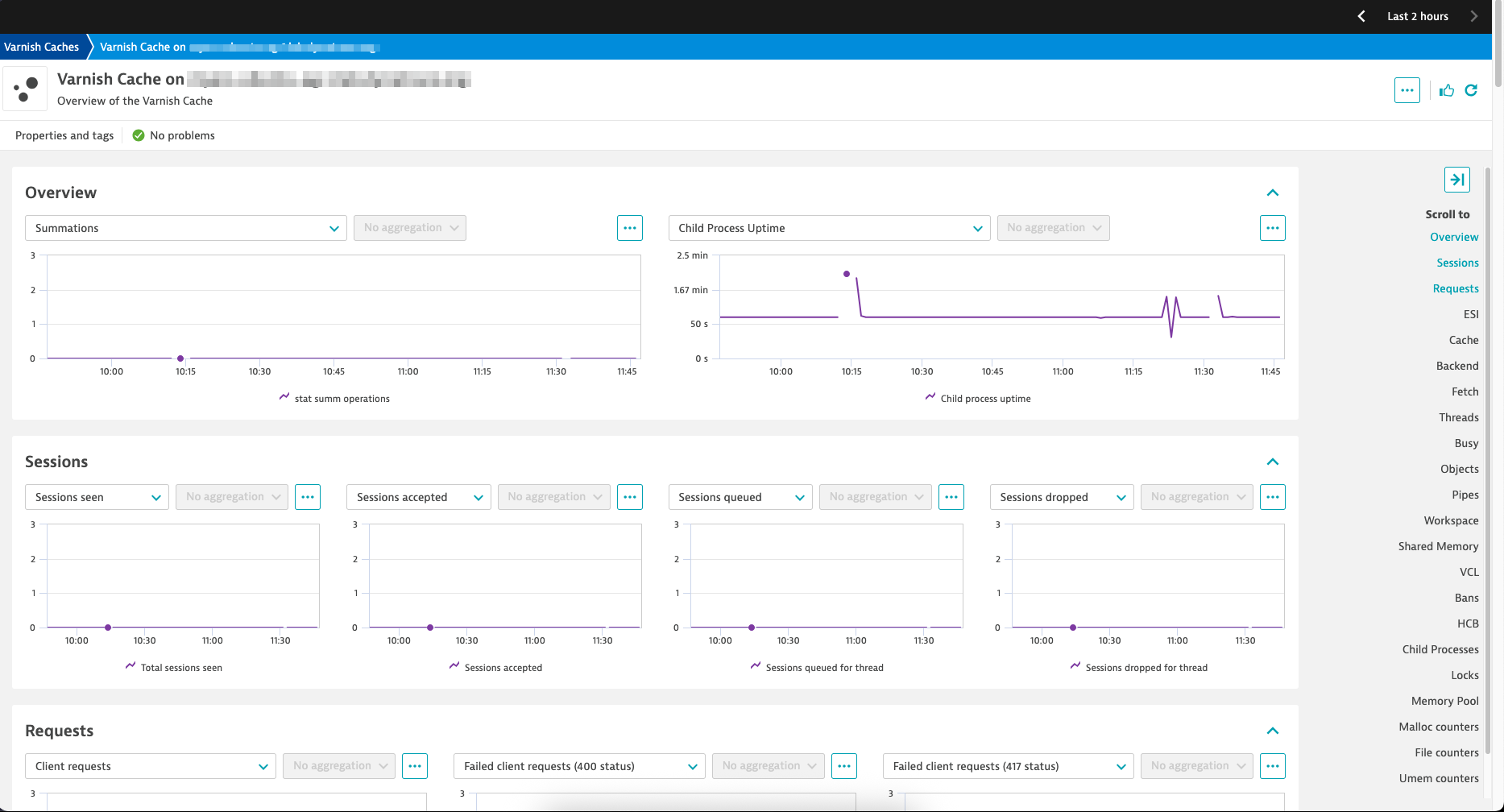Open more options for the Summations chart
This screenshot has height=812, width=1504.
pos(630,228)
